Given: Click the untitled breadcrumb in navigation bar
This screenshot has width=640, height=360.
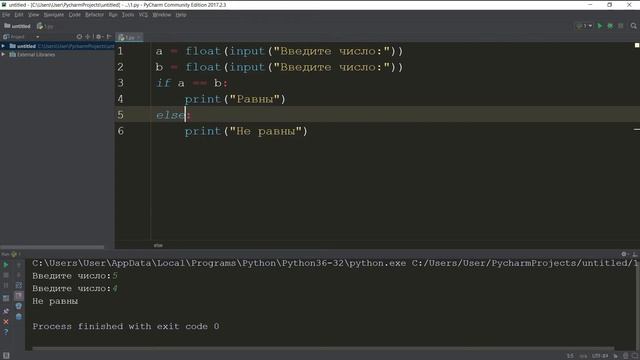Looking at the screenshot, I should [x=17, y=26].
